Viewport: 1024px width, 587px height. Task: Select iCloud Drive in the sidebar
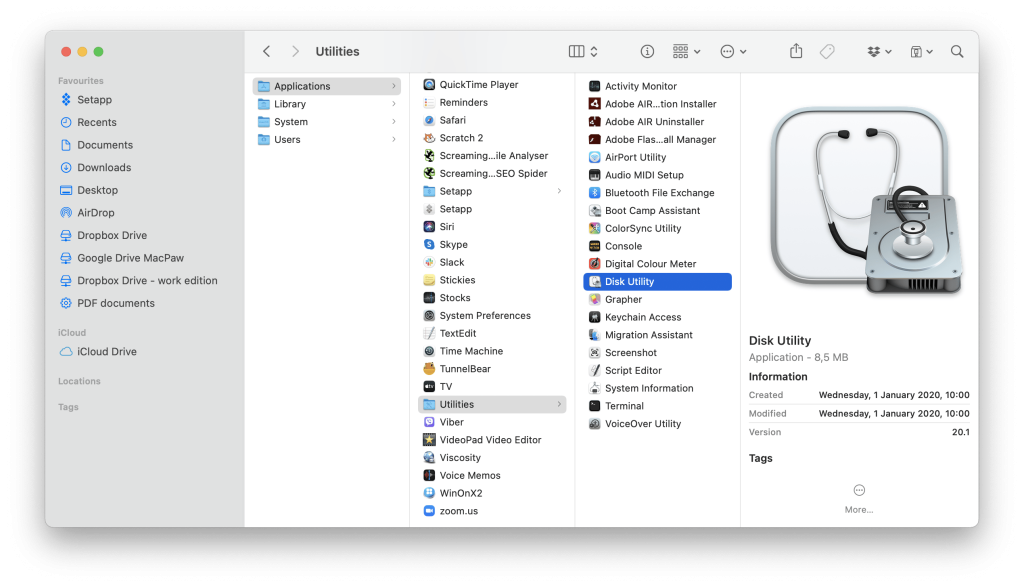(x=106, y=352)
